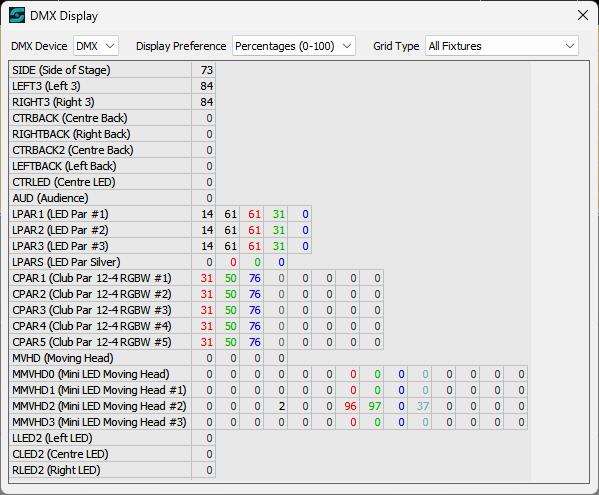Click the MMVHD2 green value 97
The image size is (599, 495).
(x=372, y=406)
